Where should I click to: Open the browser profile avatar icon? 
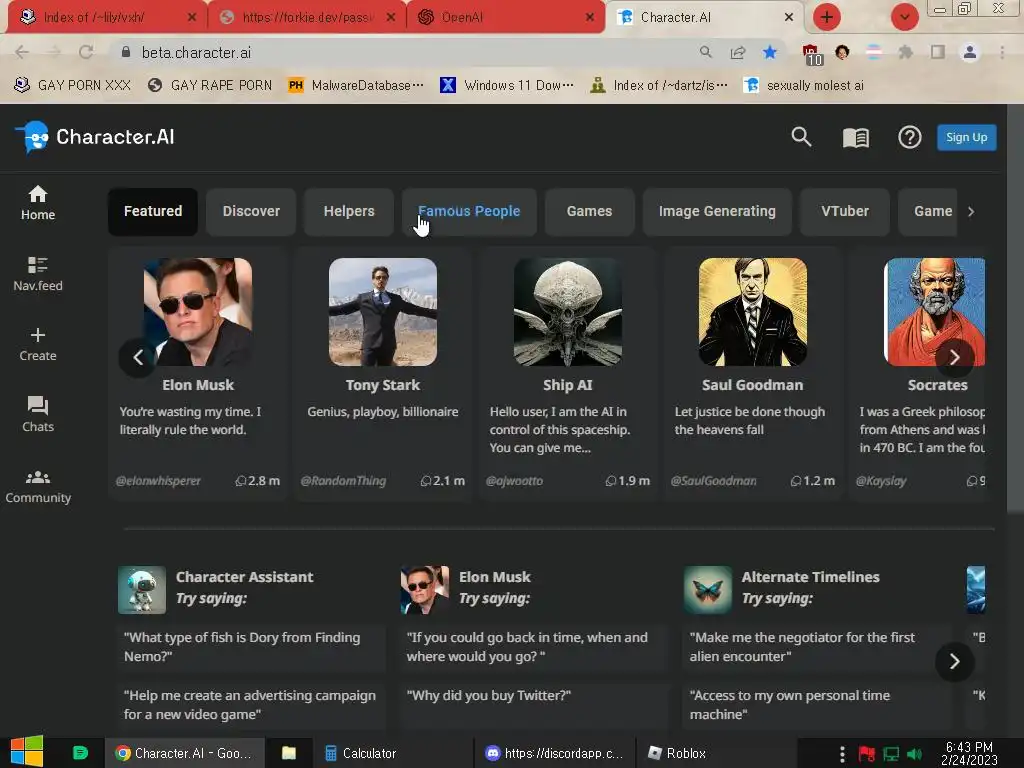coord(970,52)
